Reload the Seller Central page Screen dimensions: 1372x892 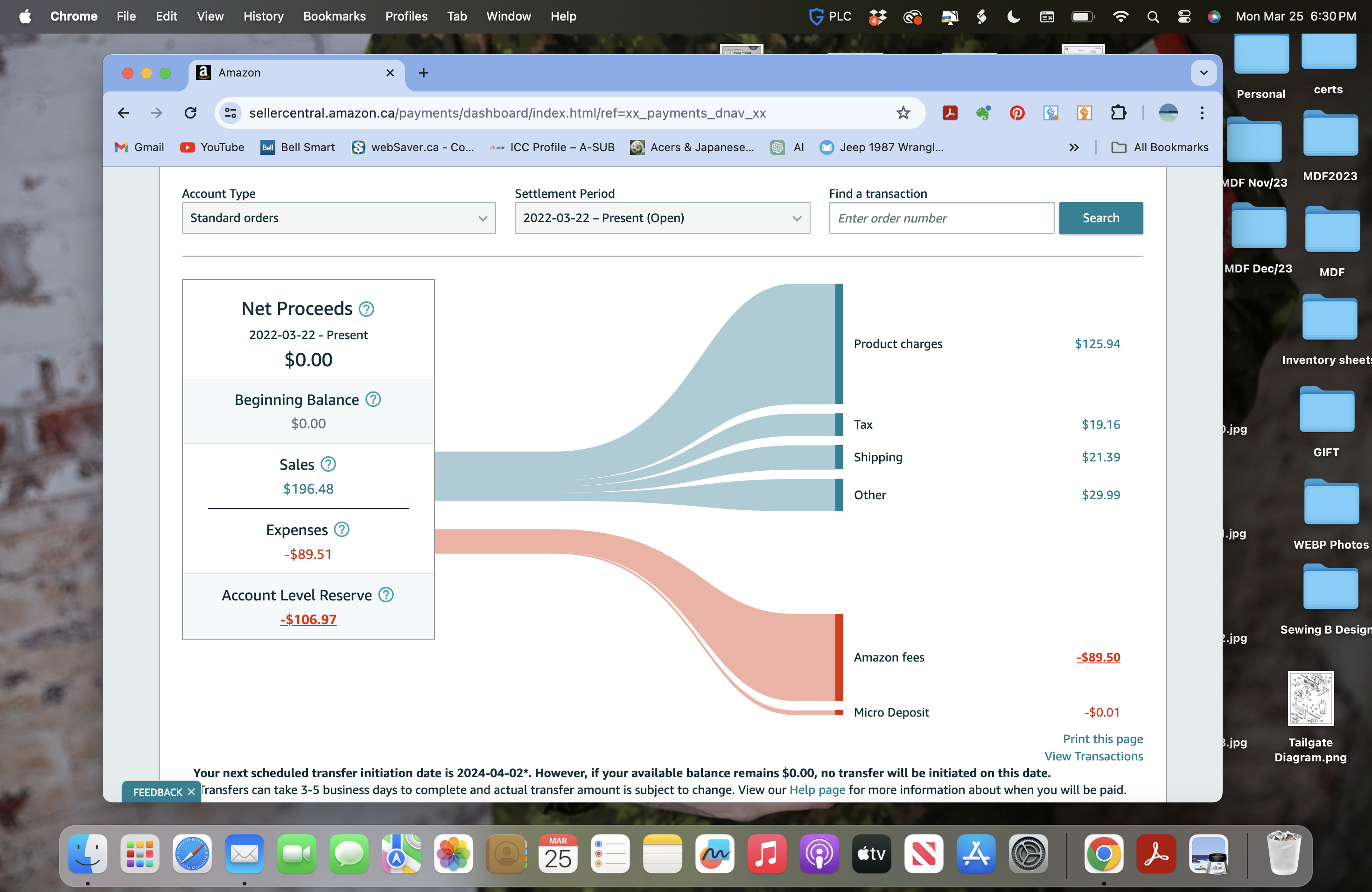point(190,113)
